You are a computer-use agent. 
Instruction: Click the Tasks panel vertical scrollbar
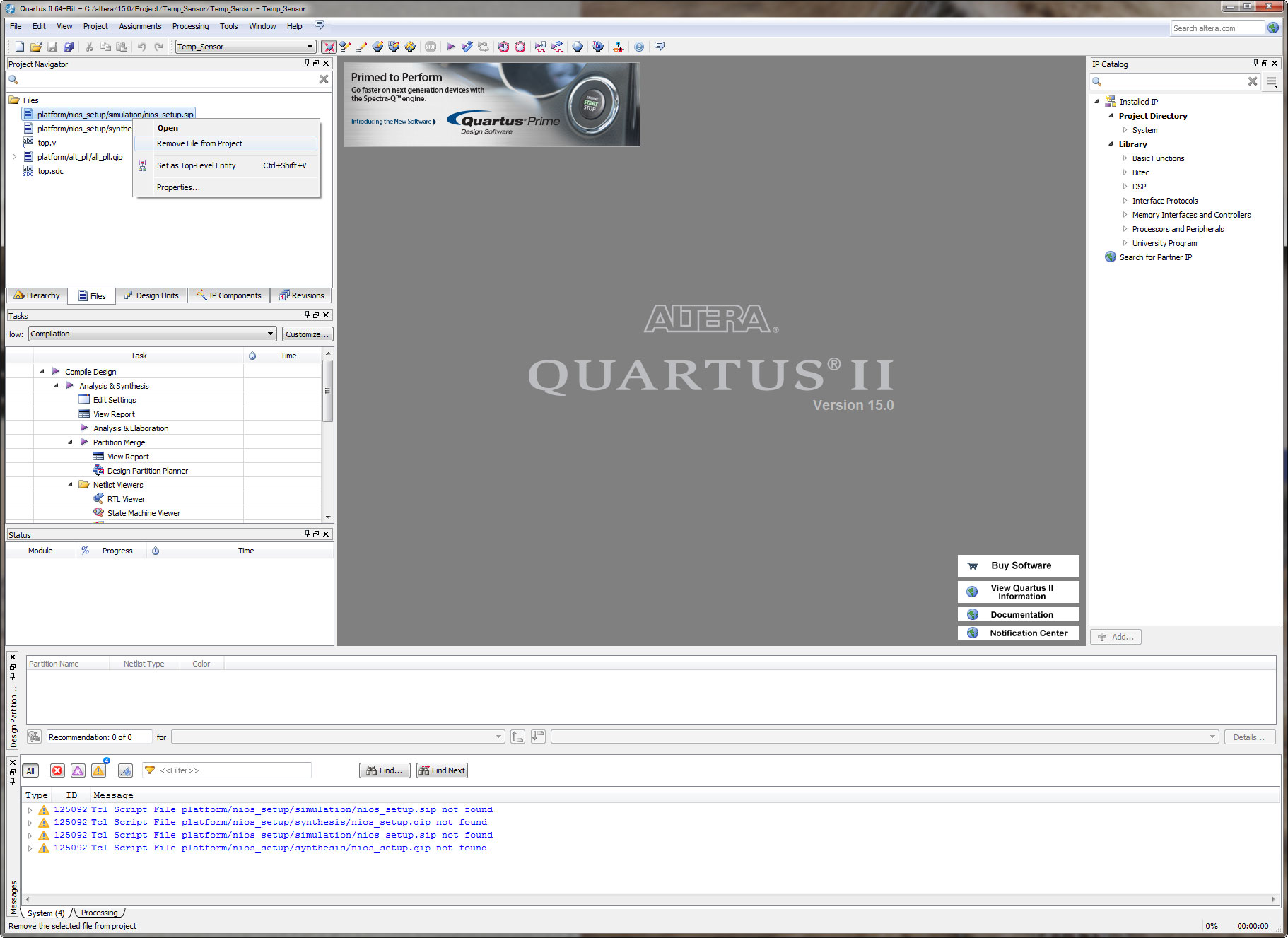click(327, 391)
